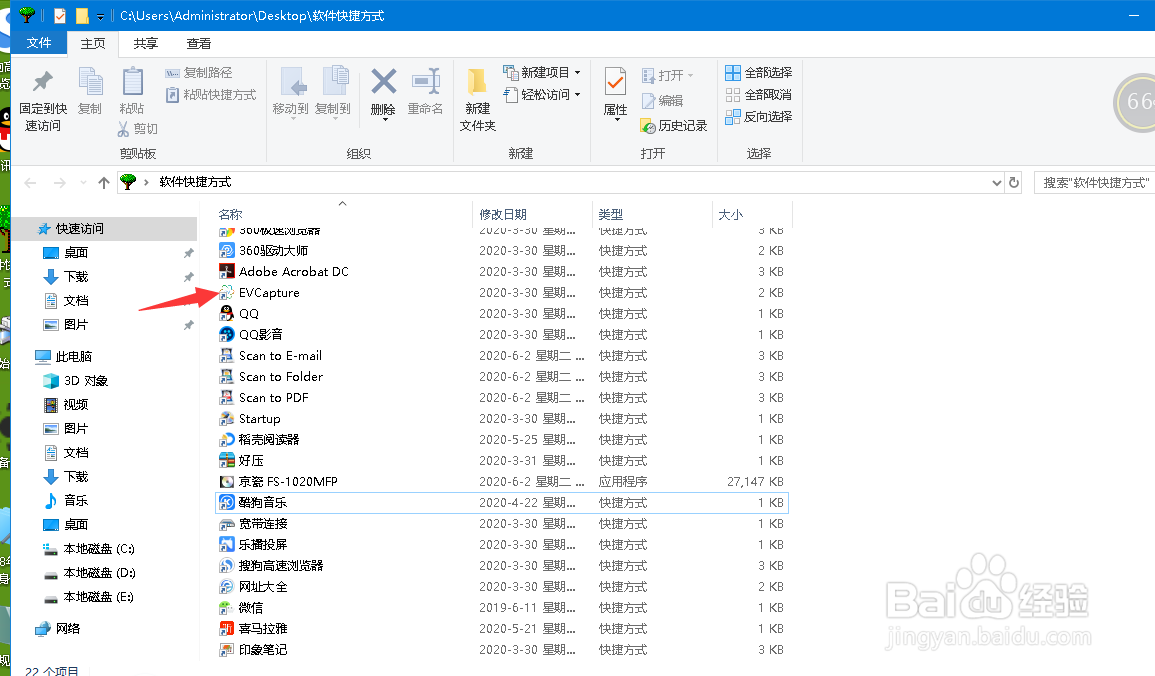
Task: Click the 网址大全 file name
Action: (263, 587)
